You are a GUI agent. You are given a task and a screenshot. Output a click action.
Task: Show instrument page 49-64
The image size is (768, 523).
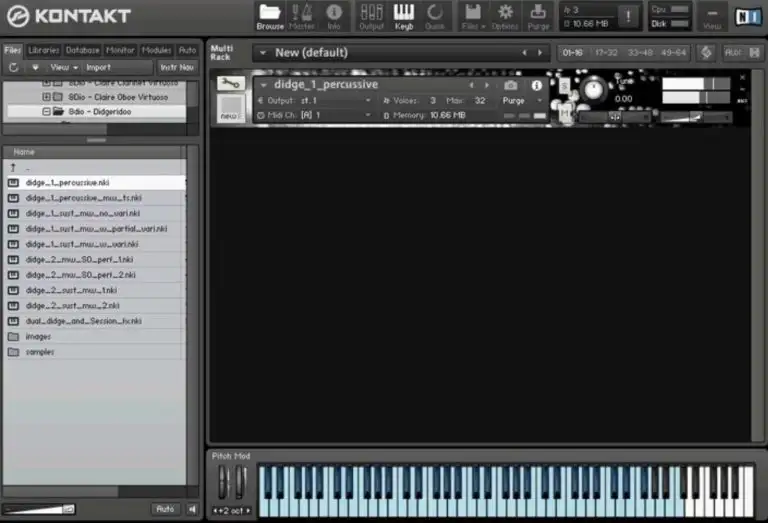[673, 52]
